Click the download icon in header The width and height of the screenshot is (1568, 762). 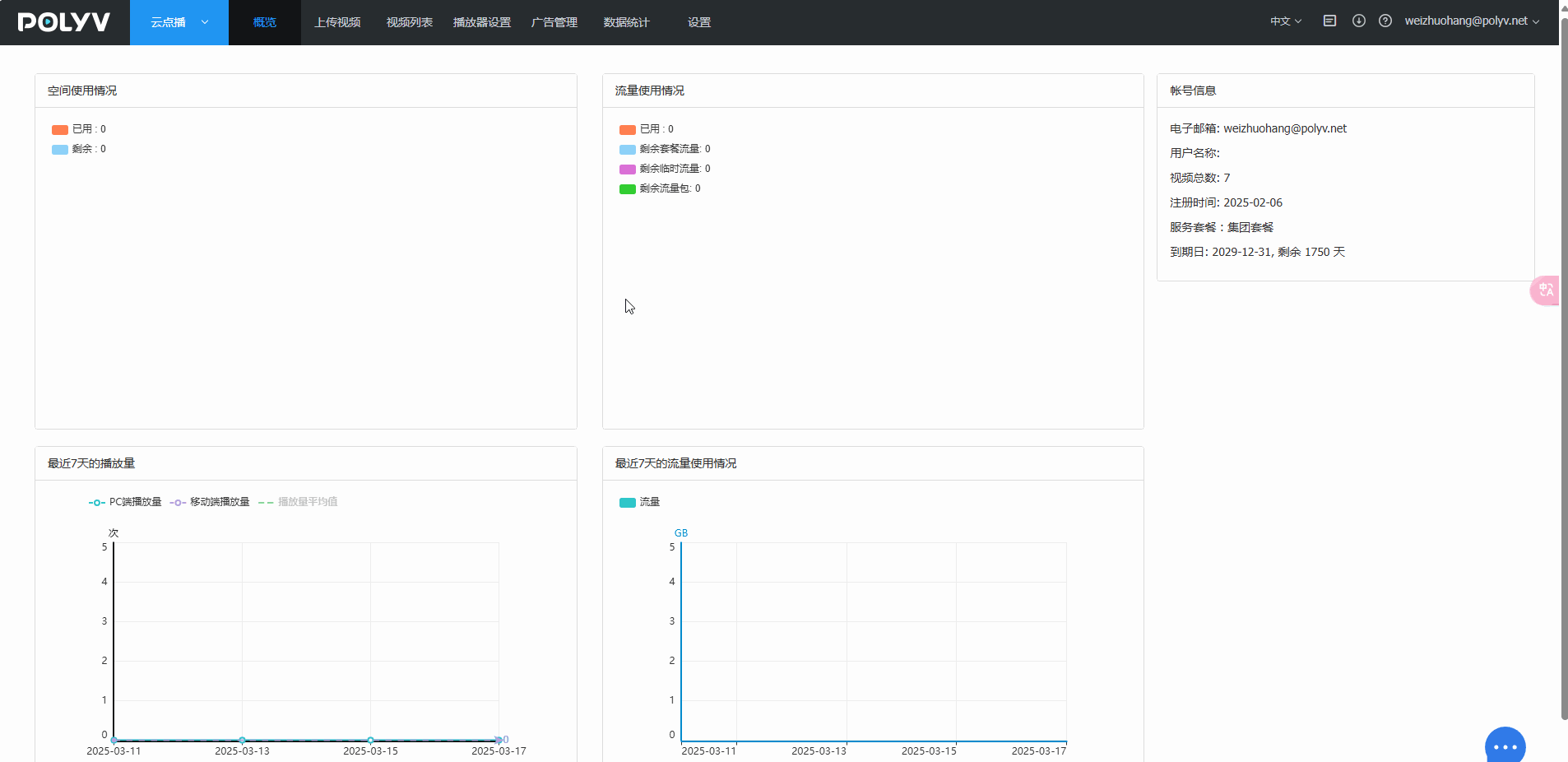[1359, 21]
